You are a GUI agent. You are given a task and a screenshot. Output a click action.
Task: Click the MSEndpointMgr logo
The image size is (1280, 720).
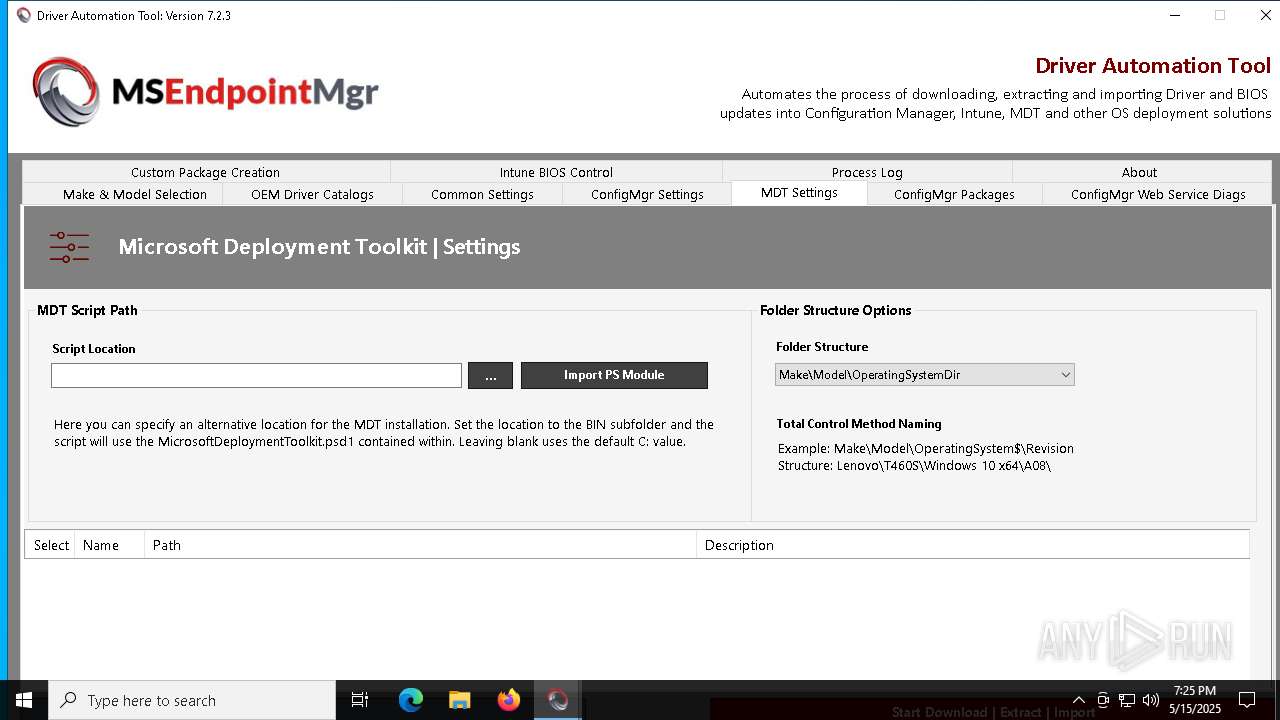click(205, 92)
